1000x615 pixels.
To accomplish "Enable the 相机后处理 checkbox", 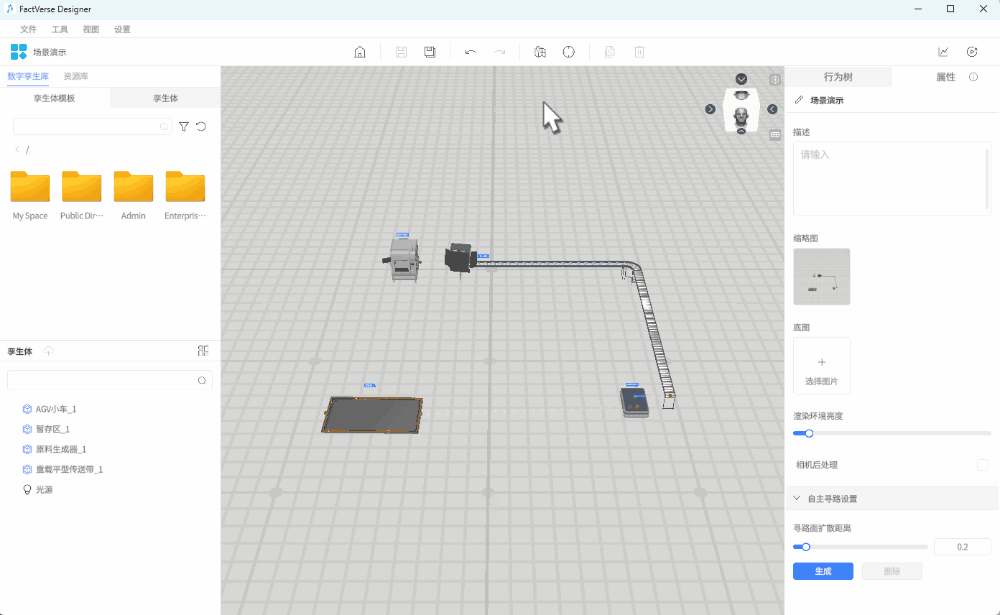I will click(x=982, y=465).
